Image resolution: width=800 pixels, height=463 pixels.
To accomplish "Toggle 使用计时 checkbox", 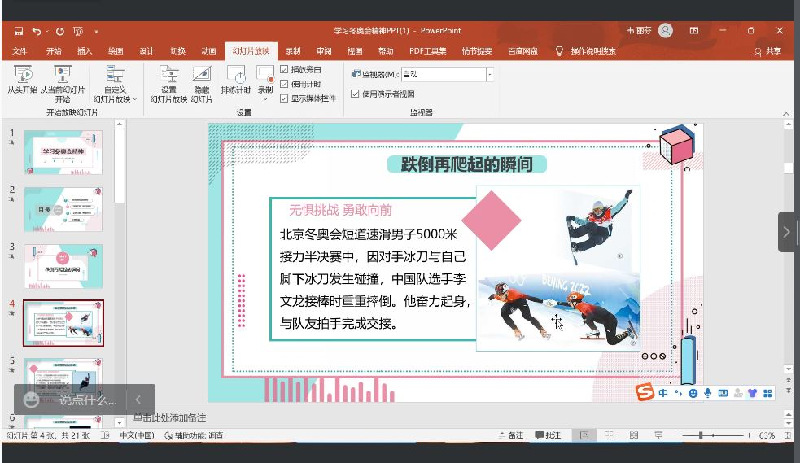I will coord(284,84).
